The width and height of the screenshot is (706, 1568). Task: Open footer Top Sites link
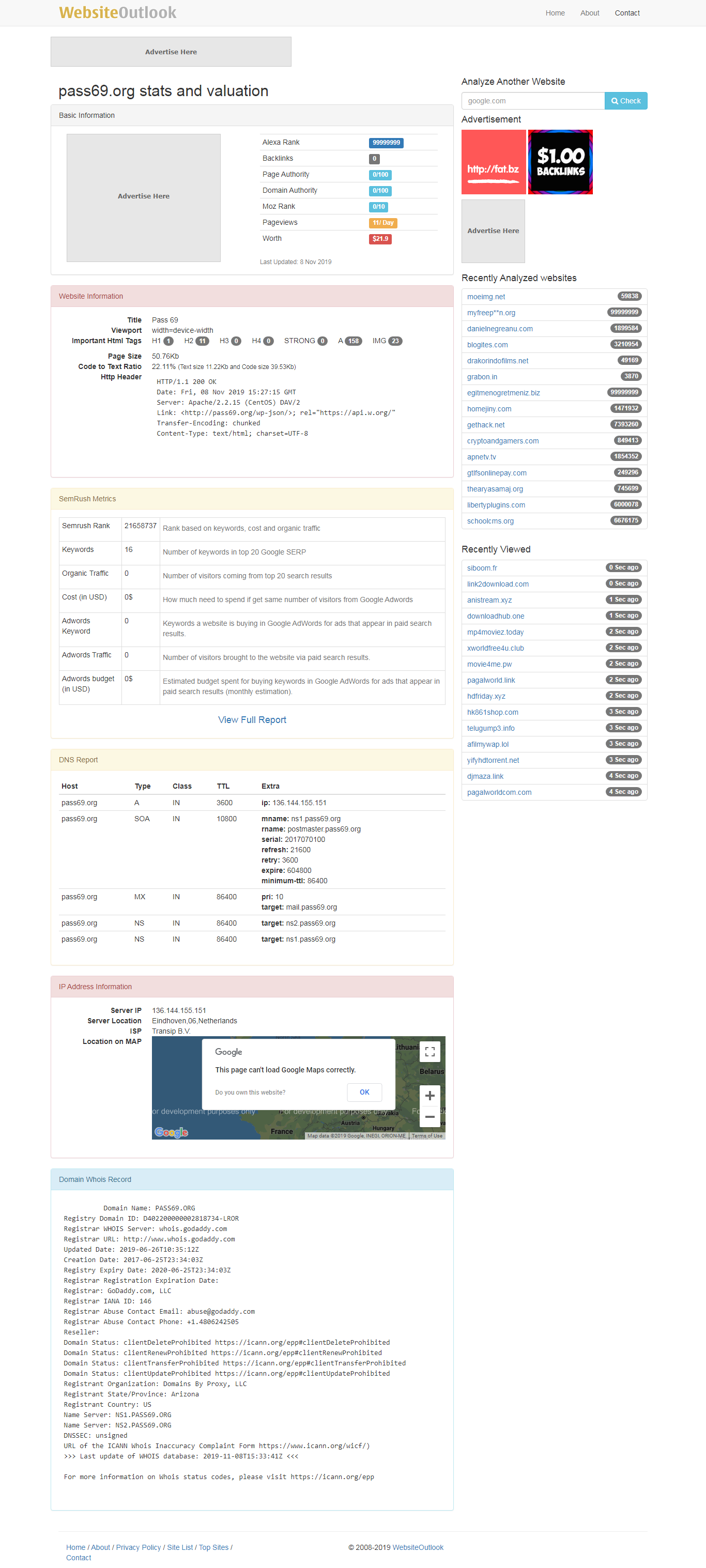[x=213, y=1547]
